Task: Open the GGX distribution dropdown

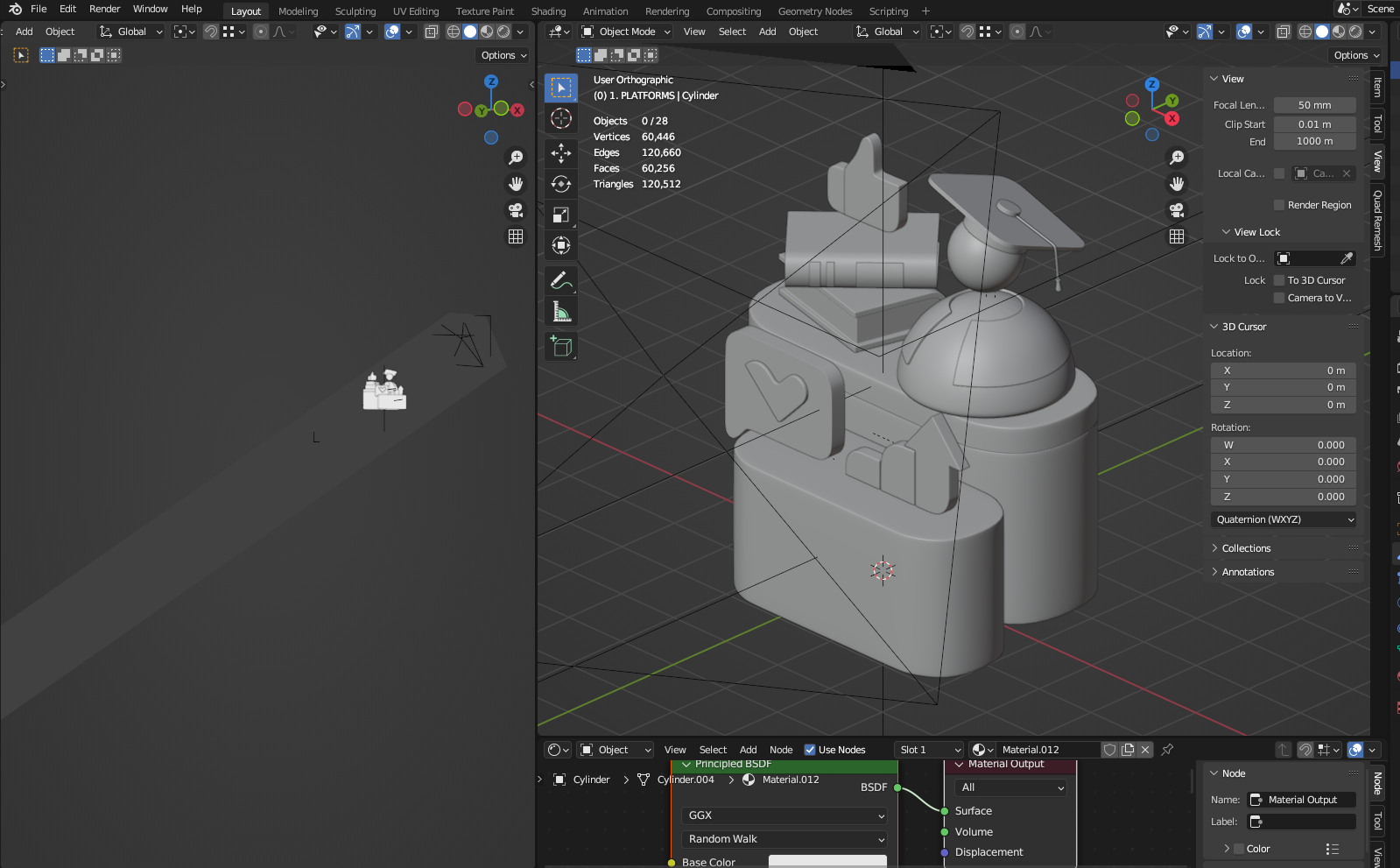Action: point(784,815)
